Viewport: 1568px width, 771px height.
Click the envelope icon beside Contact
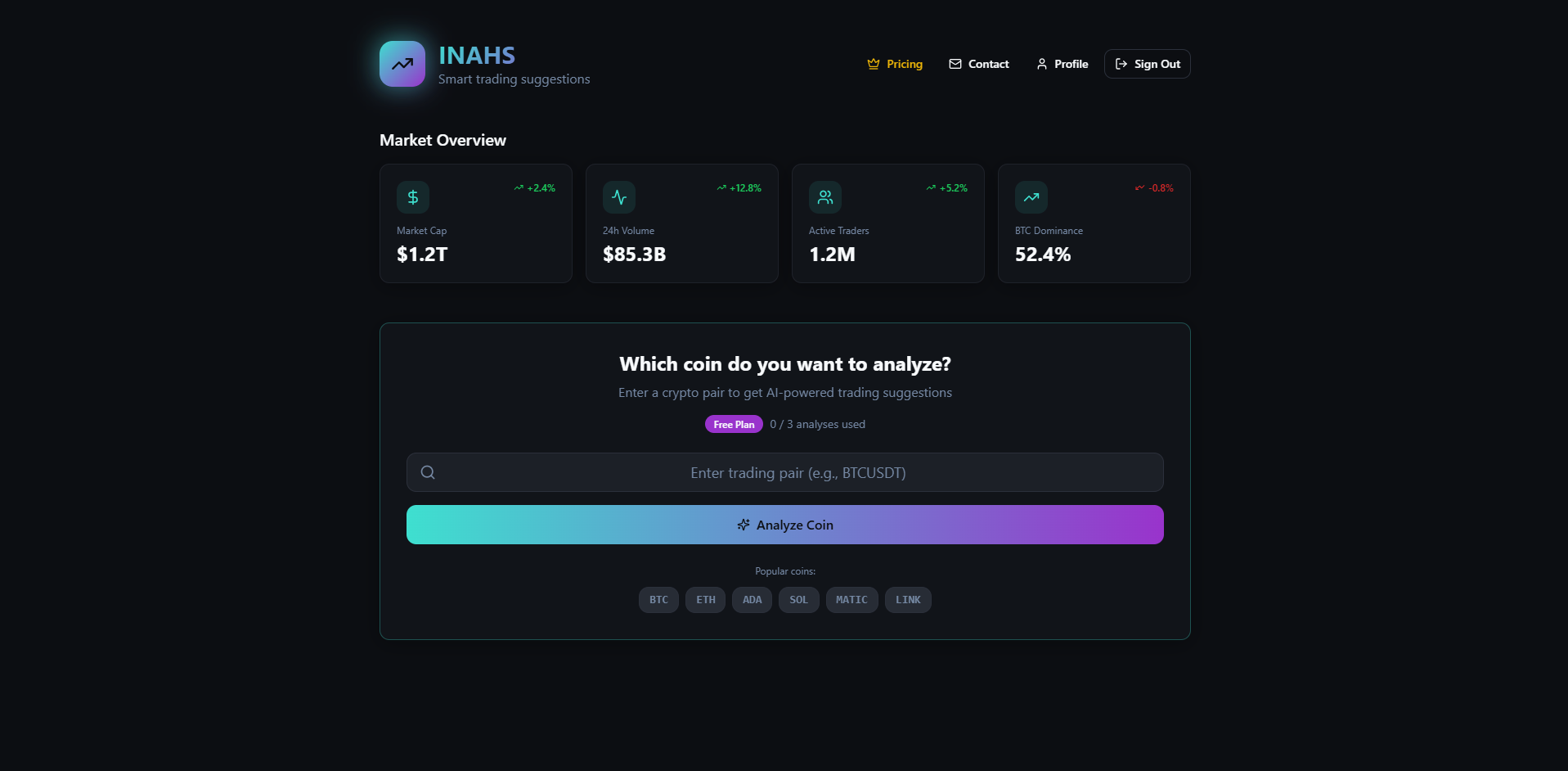click(x=955, y=63)
